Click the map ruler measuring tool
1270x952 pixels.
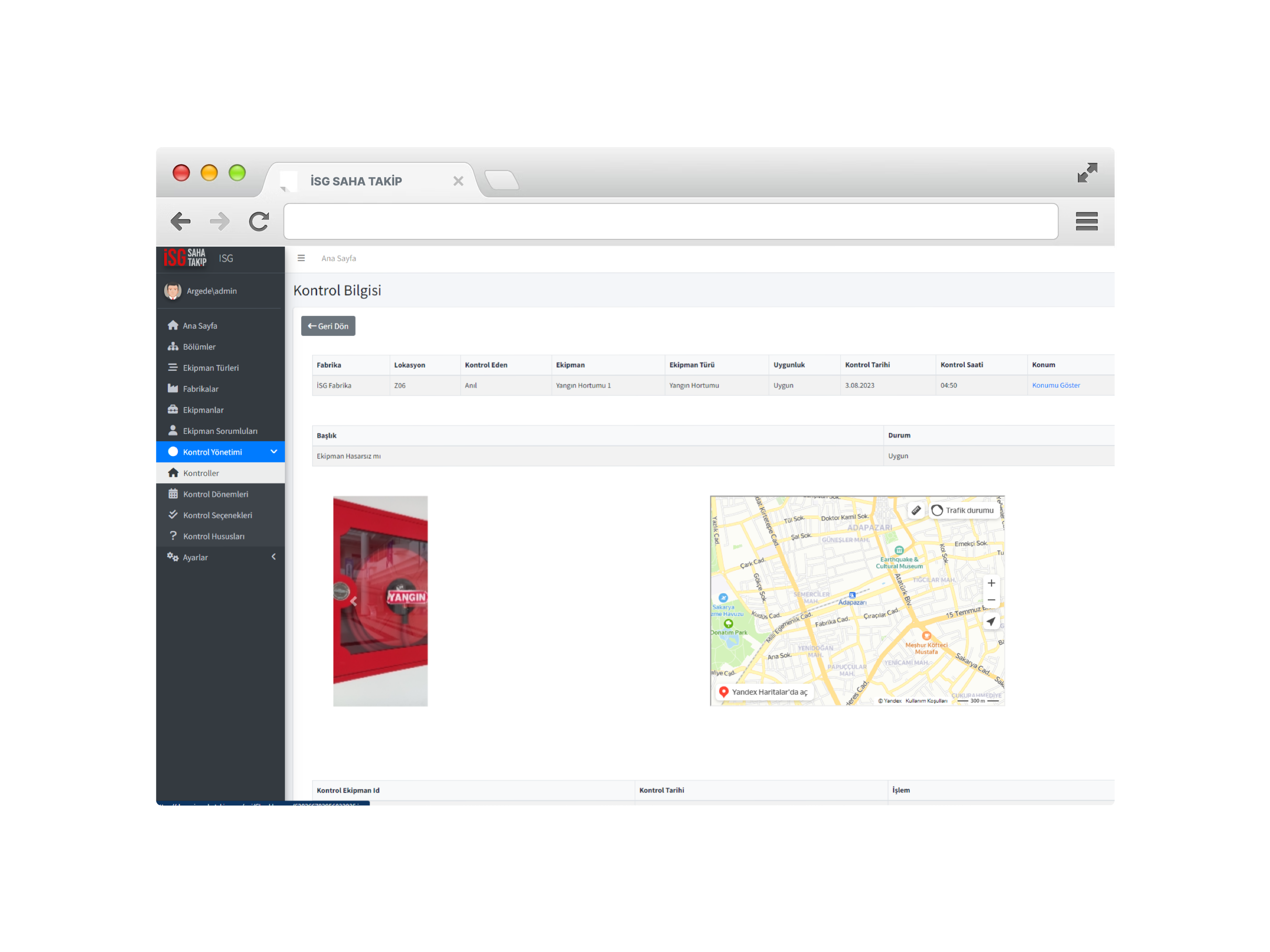[916, 511]
